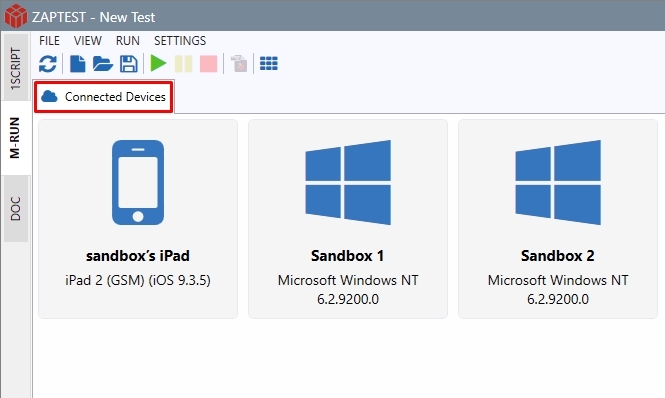Pause execution with the yellow pause button
The height and width of the screenshot is (398, 665).
tap(184, 64)
